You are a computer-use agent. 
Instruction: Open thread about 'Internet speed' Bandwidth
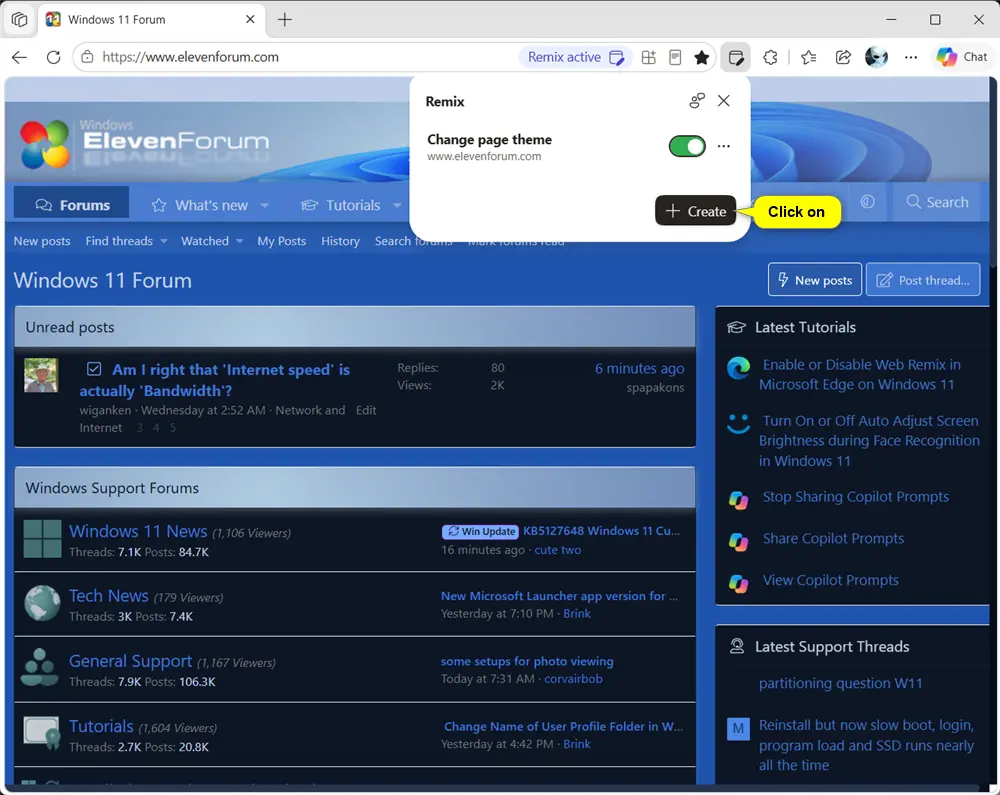[214, 380]
